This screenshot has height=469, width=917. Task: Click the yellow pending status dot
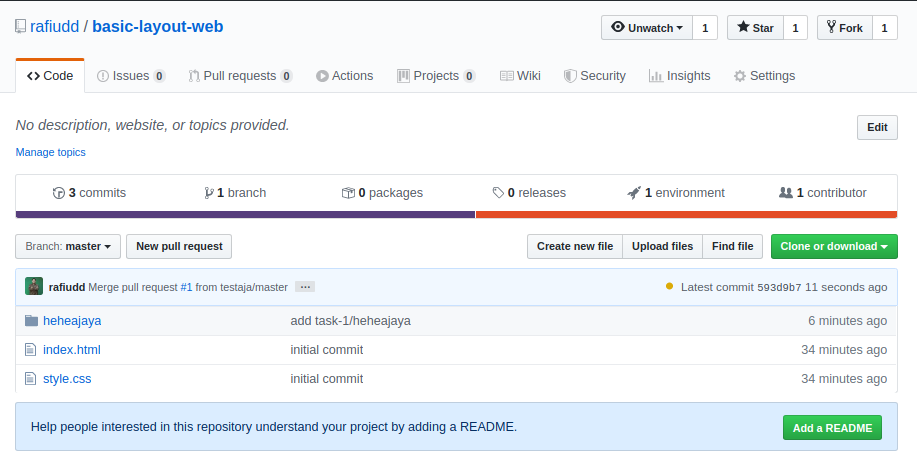click(x=669, y=286)
